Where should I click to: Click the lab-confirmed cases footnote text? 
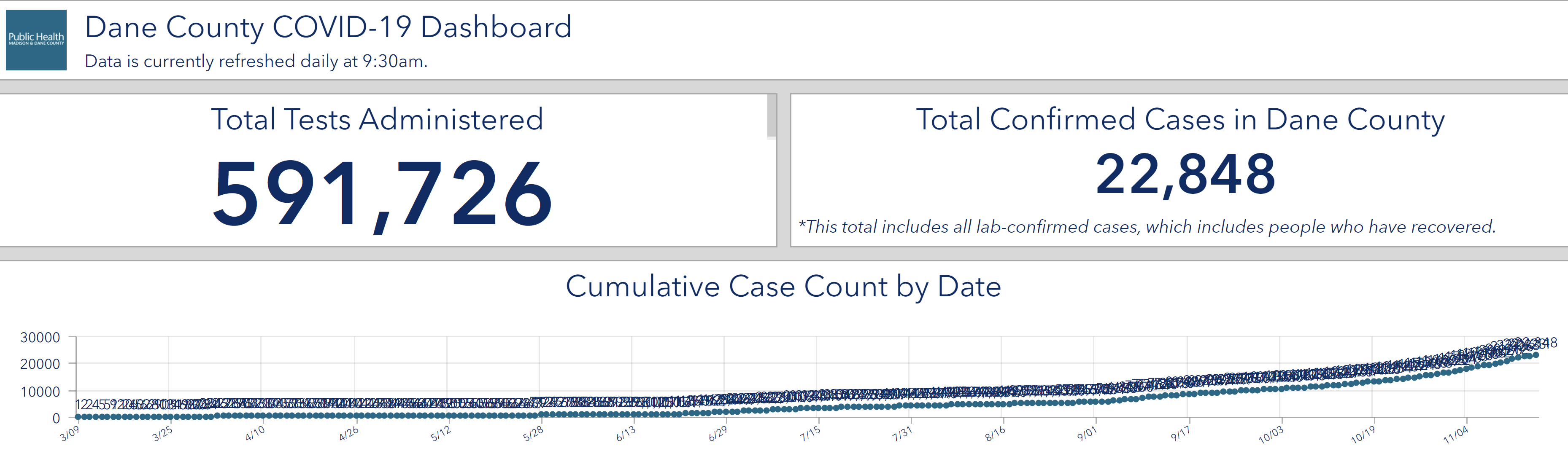tap(1147, 227)
